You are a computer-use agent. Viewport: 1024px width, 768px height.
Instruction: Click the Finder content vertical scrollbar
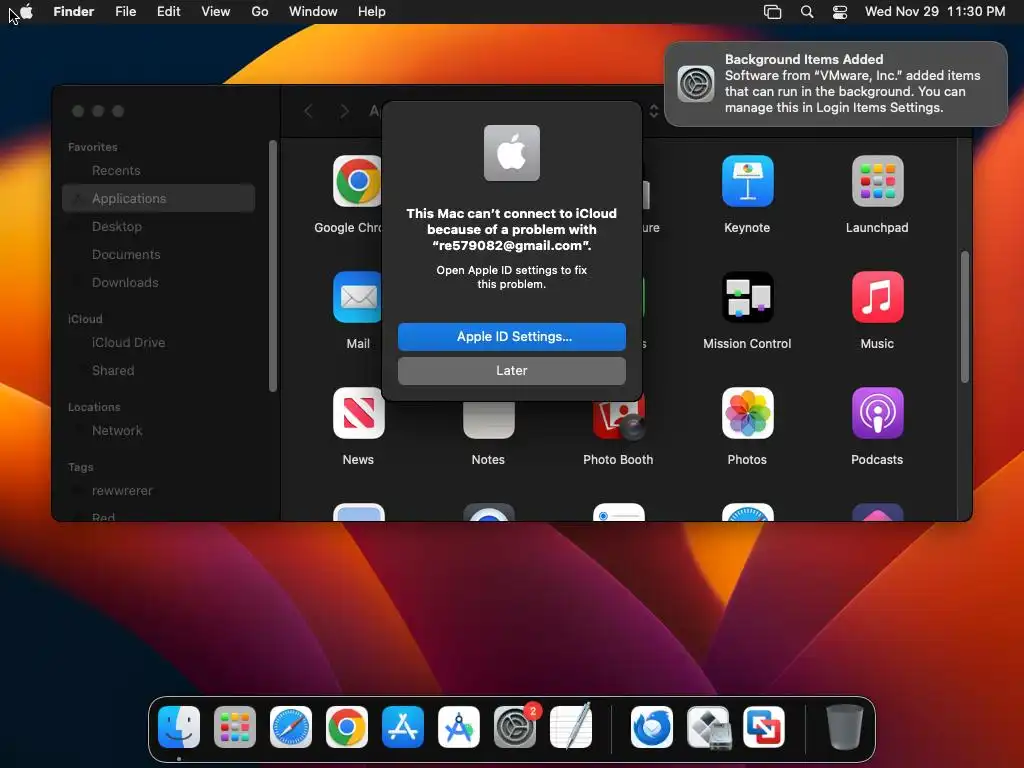click(x=965, y=317)
